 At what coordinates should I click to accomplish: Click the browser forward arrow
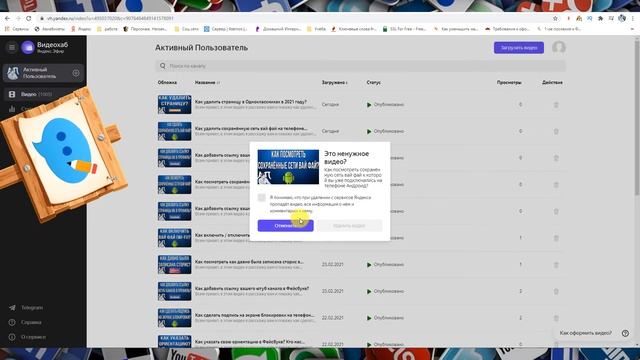point(18,18)
